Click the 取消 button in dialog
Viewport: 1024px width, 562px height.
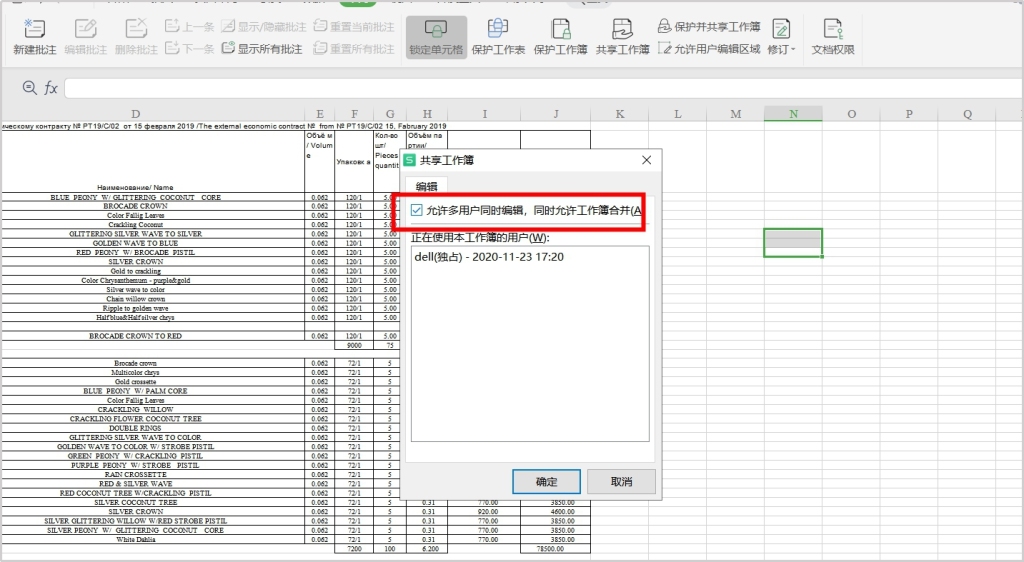tap(621, 482)
